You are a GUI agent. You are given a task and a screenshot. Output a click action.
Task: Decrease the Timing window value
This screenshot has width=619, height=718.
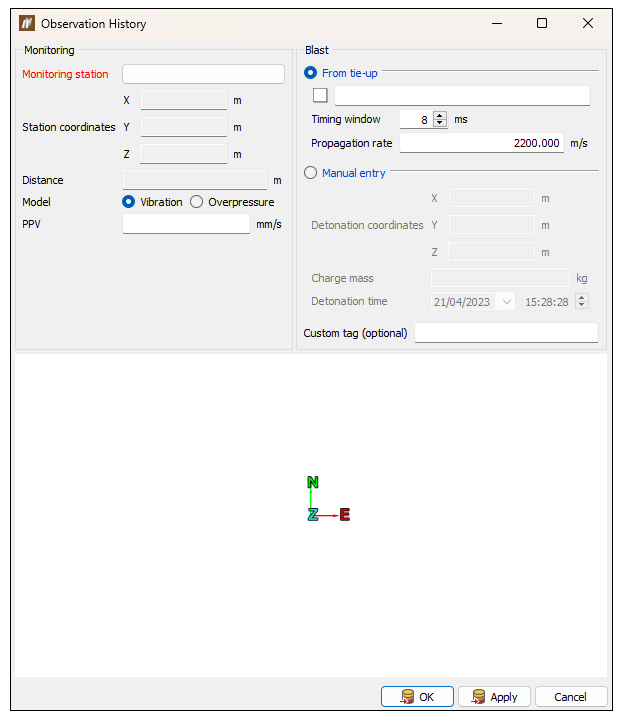(x=440, y=123)
